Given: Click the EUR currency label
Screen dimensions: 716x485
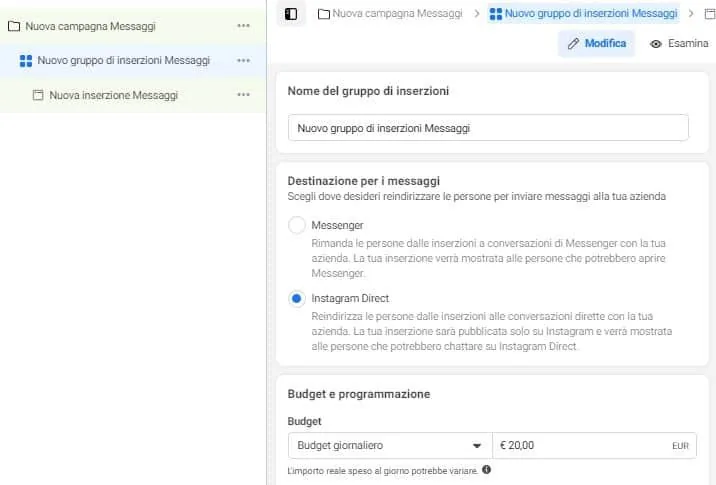Looking at the screenshot, I should [x=680, y=446].
